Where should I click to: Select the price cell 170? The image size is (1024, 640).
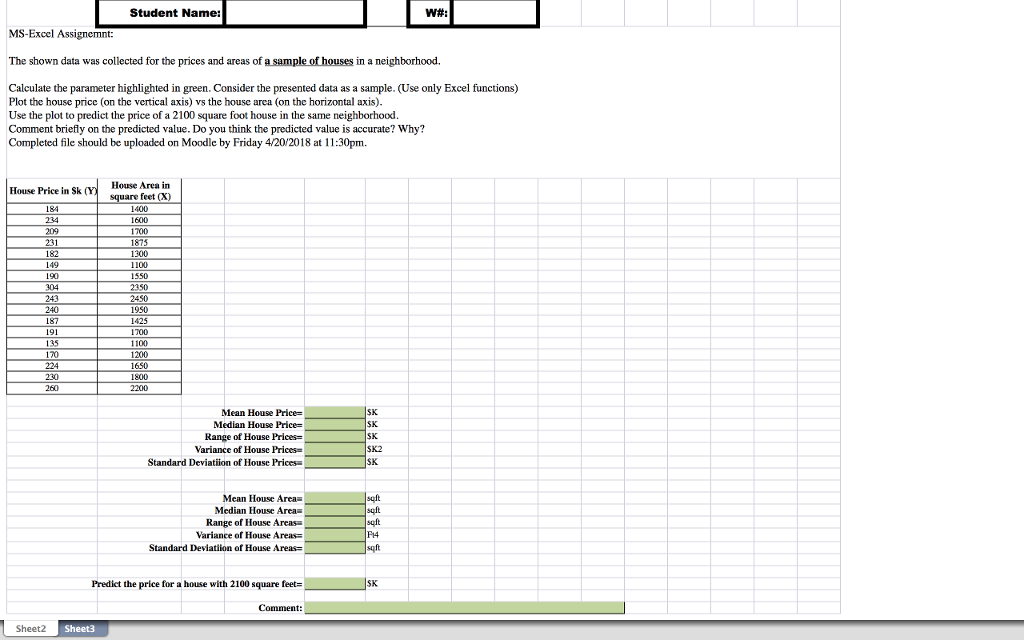click(x=52, y=355)
